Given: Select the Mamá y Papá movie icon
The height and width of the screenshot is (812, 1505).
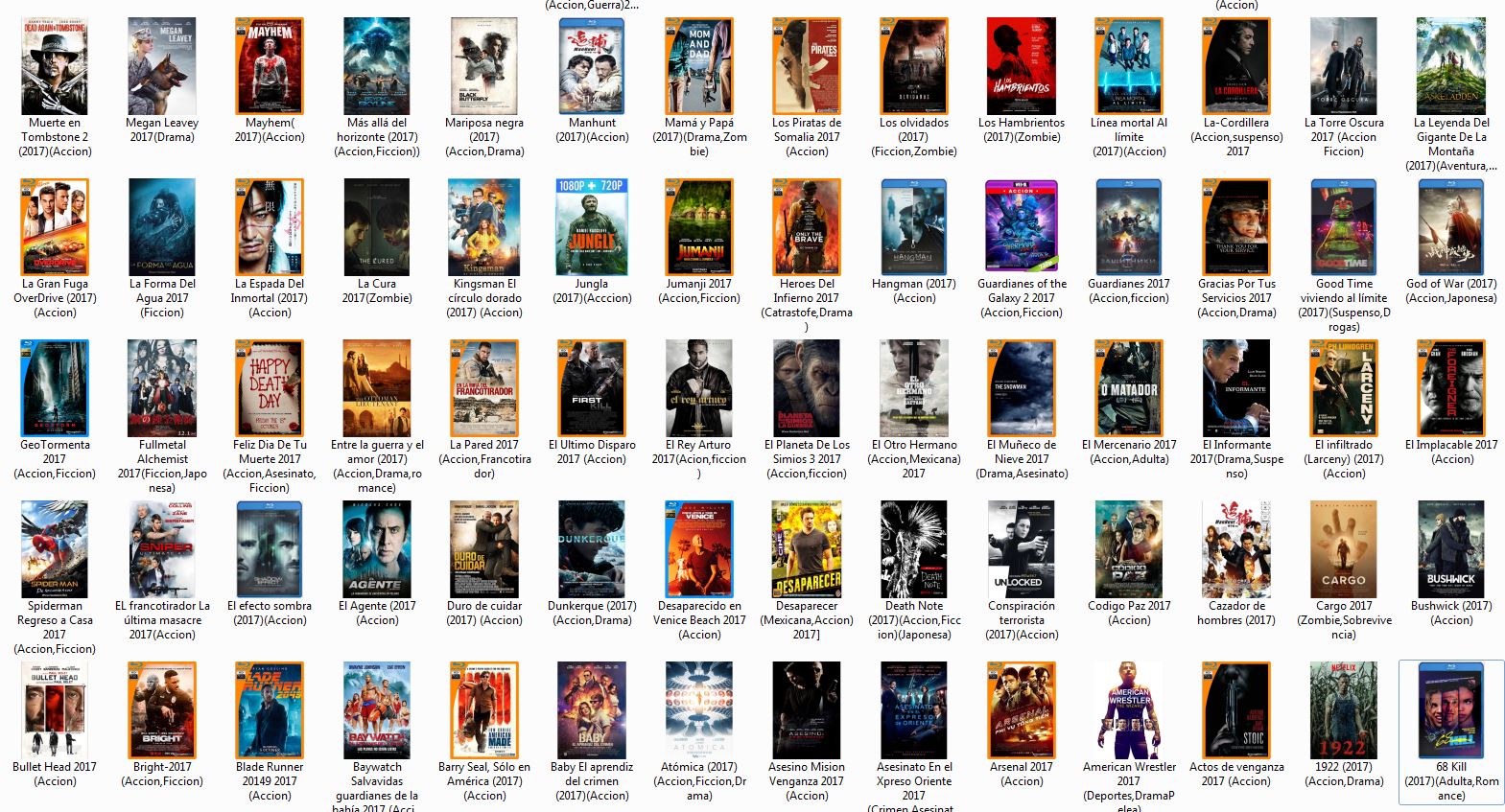Looking at the screenshot, I should pos(699,66).
